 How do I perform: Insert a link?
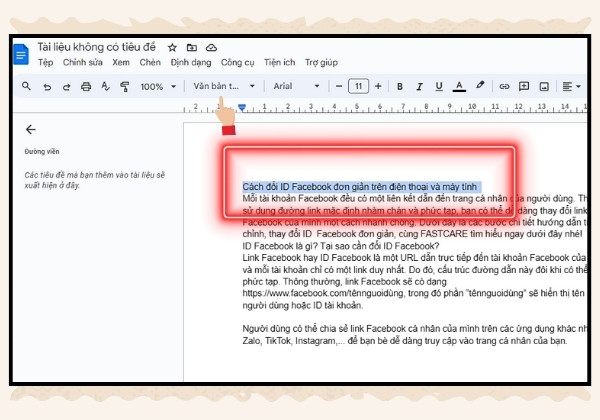504,86
